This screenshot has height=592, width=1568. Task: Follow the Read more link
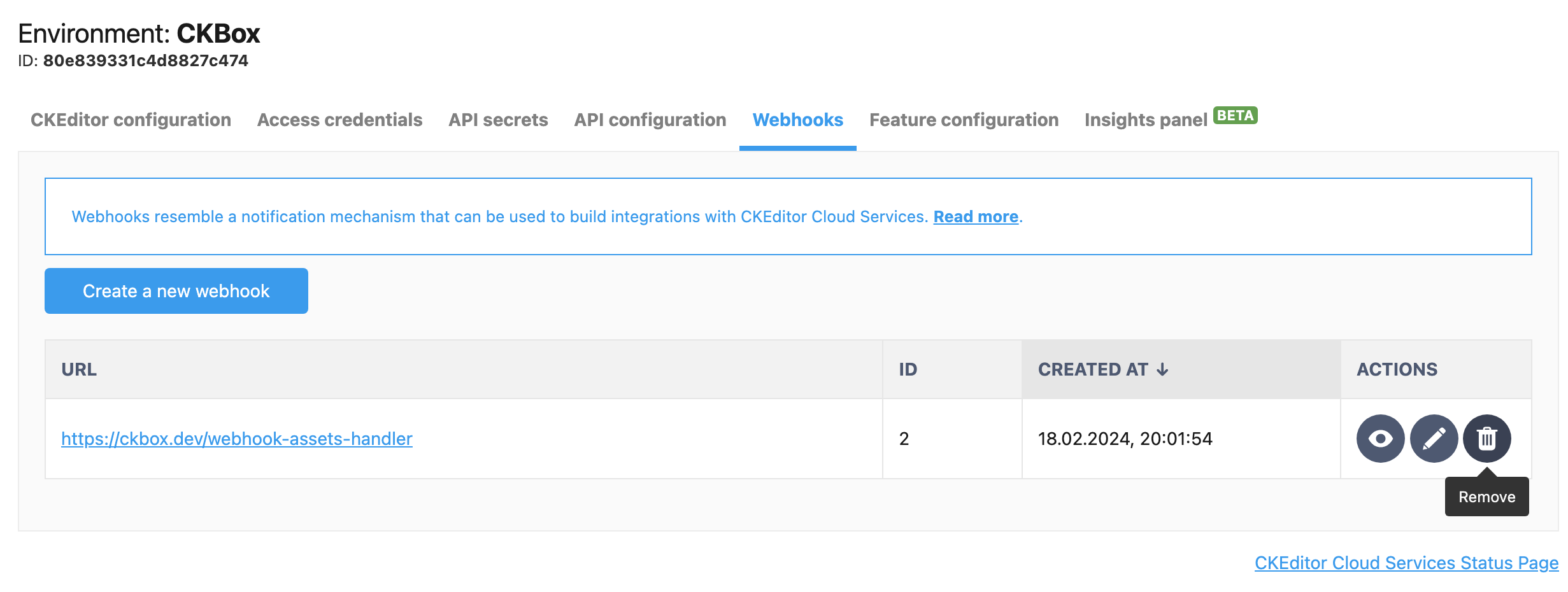976,217
